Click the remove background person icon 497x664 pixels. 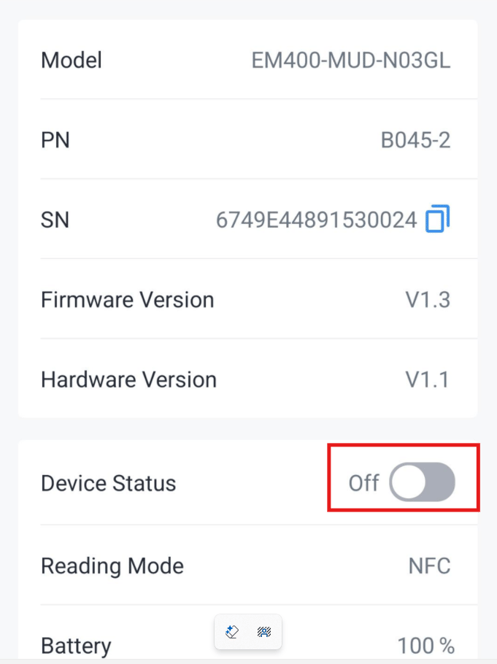(x=264, y=632)
